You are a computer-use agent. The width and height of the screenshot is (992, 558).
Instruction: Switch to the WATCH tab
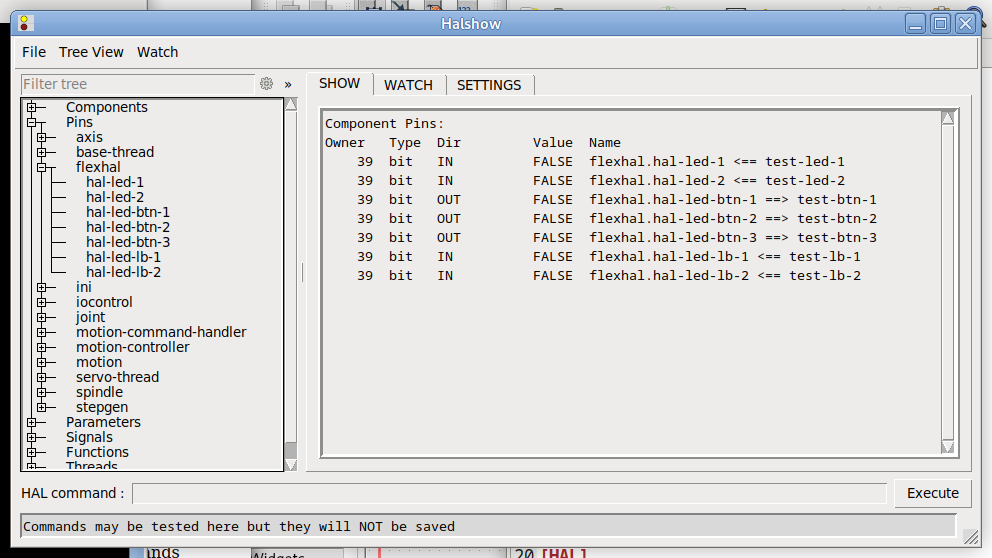(x=408, y=85)
